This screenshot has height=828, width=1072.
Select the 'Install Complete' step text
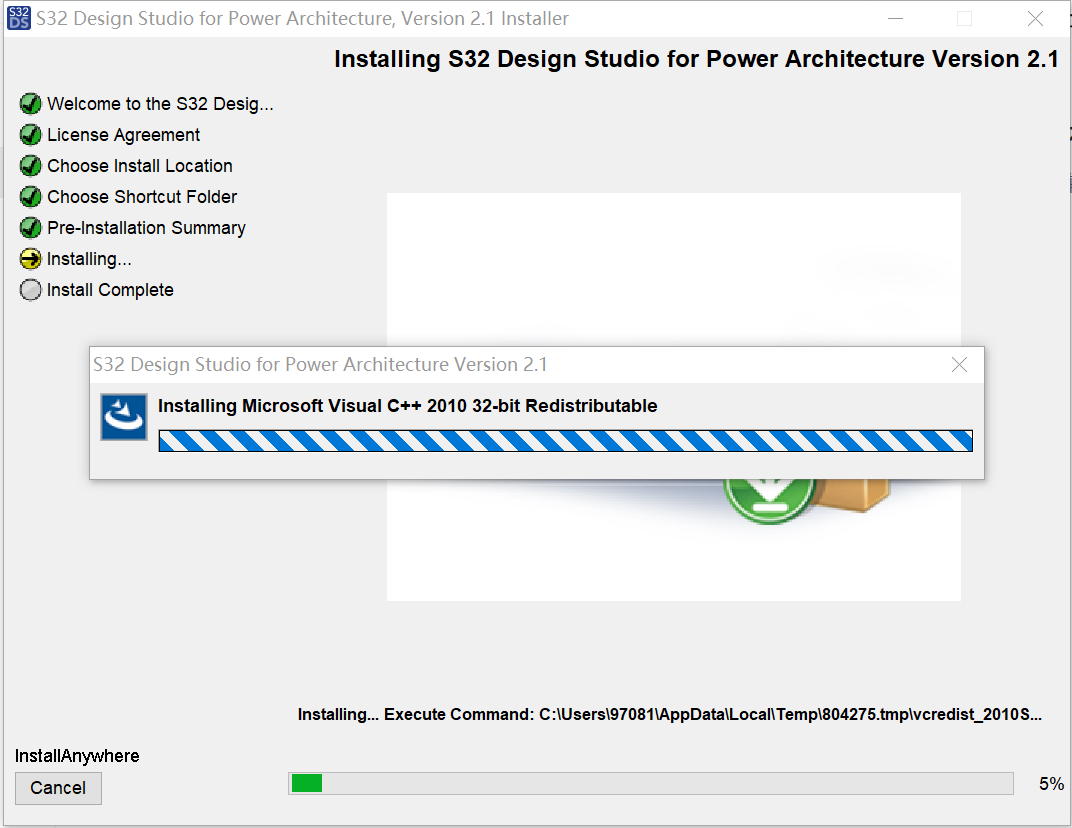[x=110, y=290]
